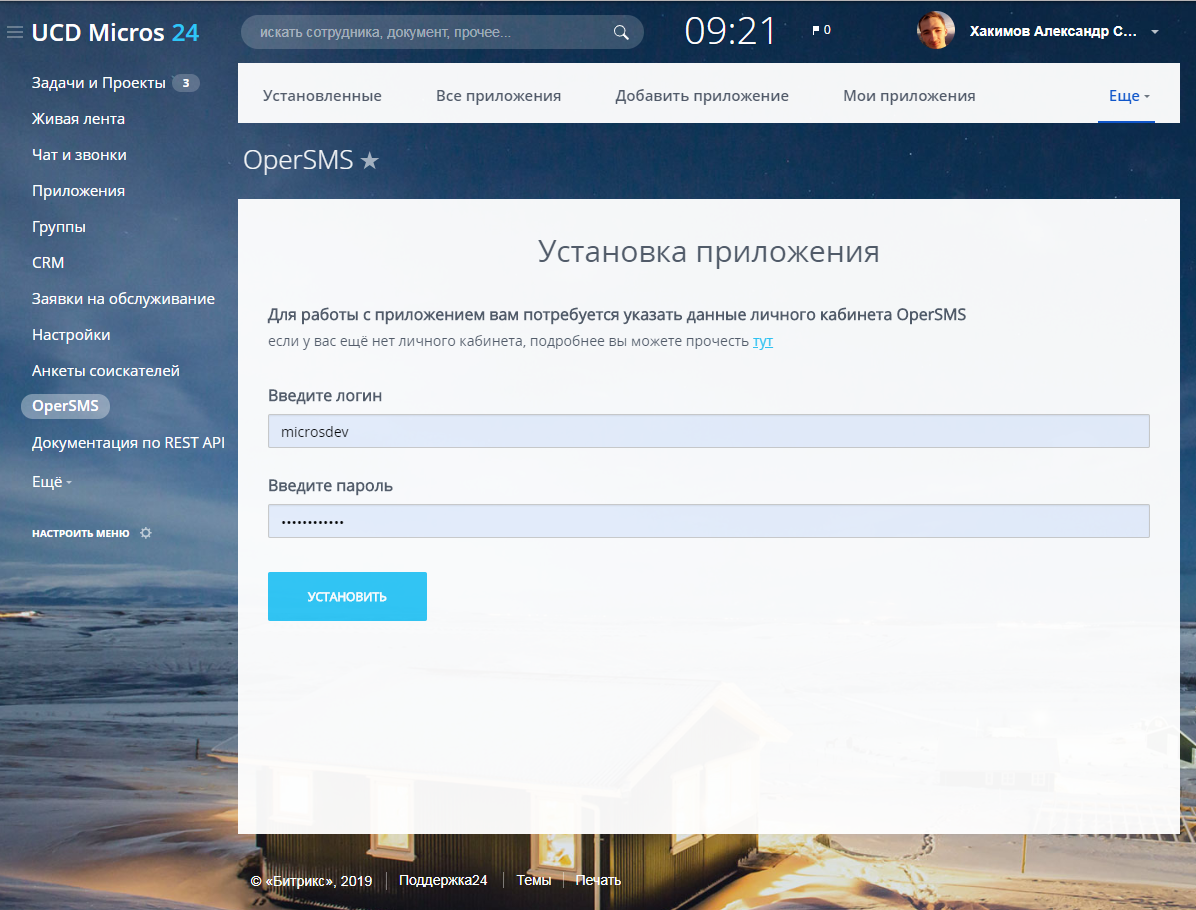Screen dimensions: 1196x910
Task: Click the notifications flag icon
Action: (x=815, y=31)
